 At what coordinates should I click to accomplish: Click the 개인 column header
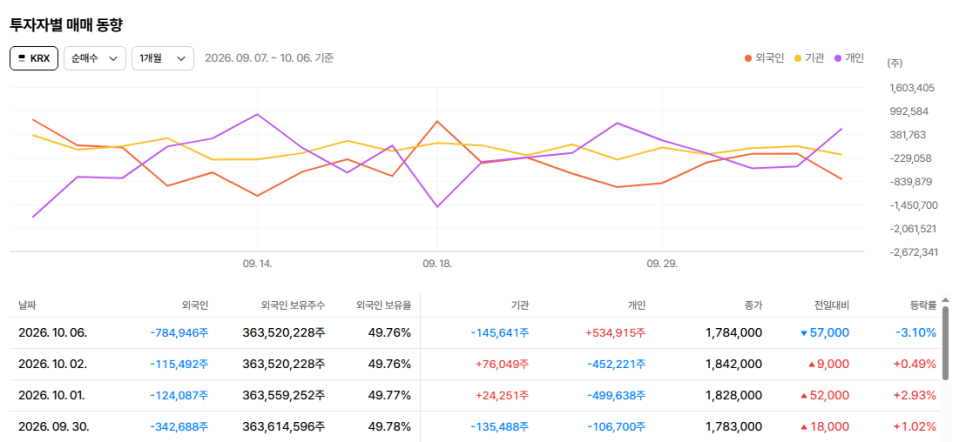coord(636,305)
